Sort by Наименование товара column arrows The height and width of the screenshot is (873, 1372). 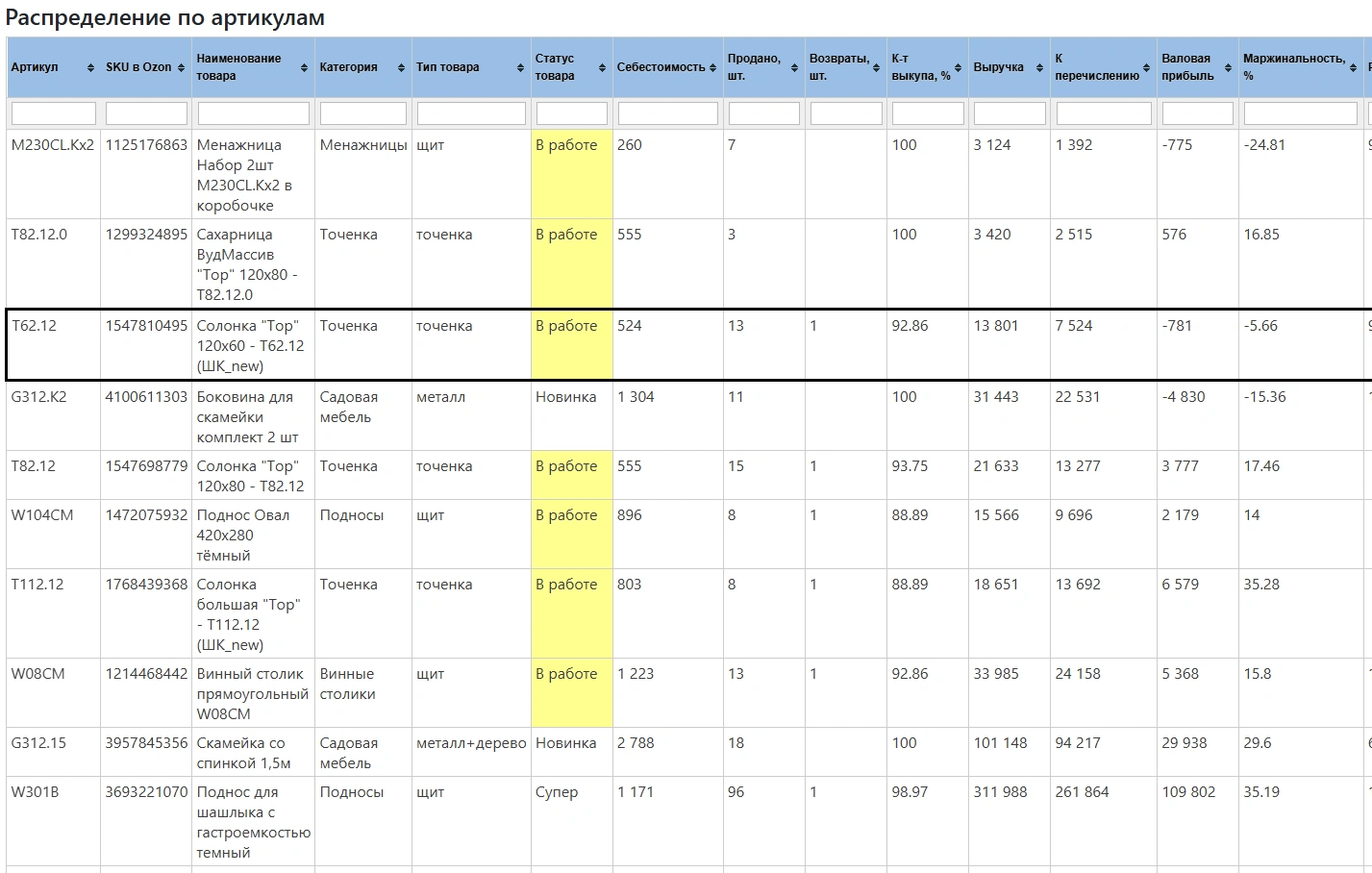click(x=304, y=68)
